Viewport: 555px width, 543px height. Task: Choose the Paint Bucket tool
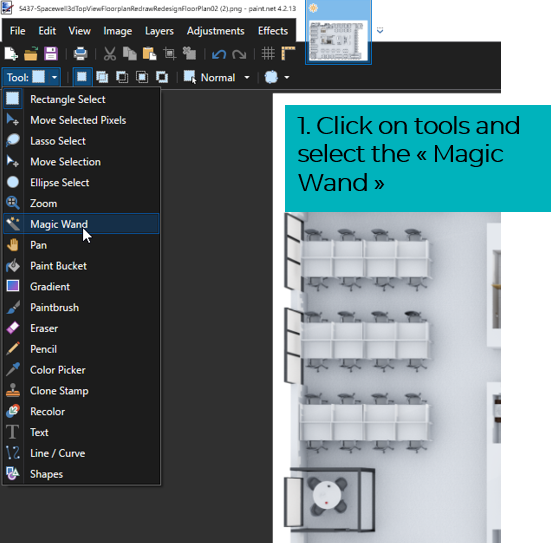click(81, 266)
